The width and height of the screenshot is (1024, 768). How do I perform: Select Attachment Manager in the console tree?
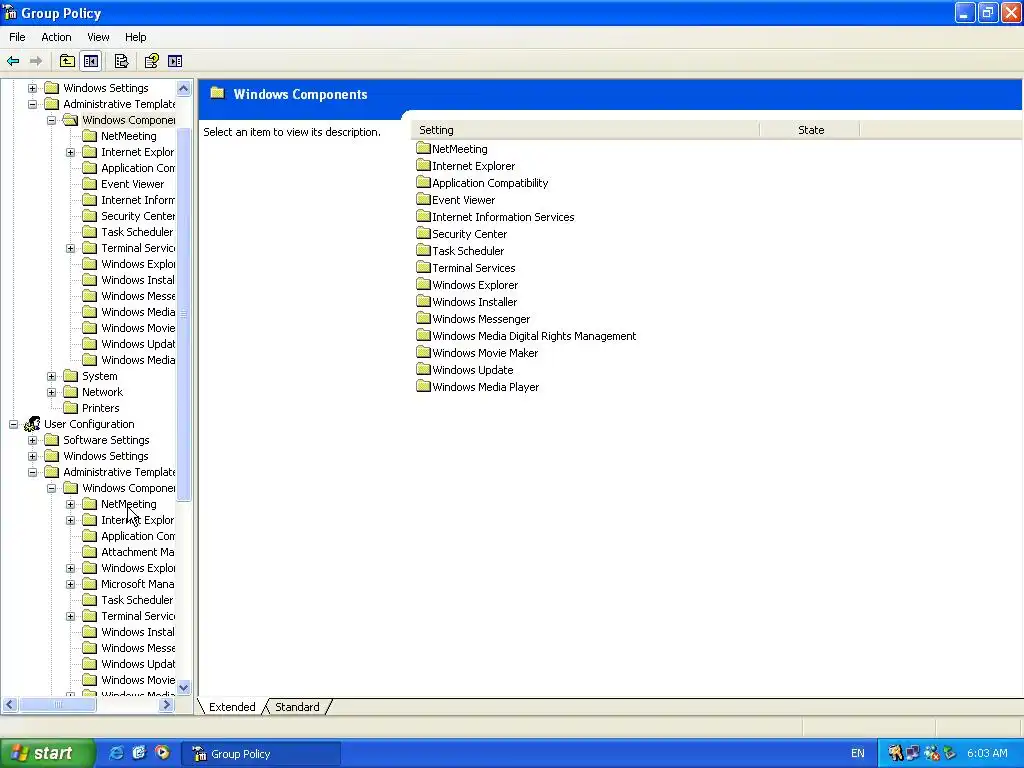[138, 552]
